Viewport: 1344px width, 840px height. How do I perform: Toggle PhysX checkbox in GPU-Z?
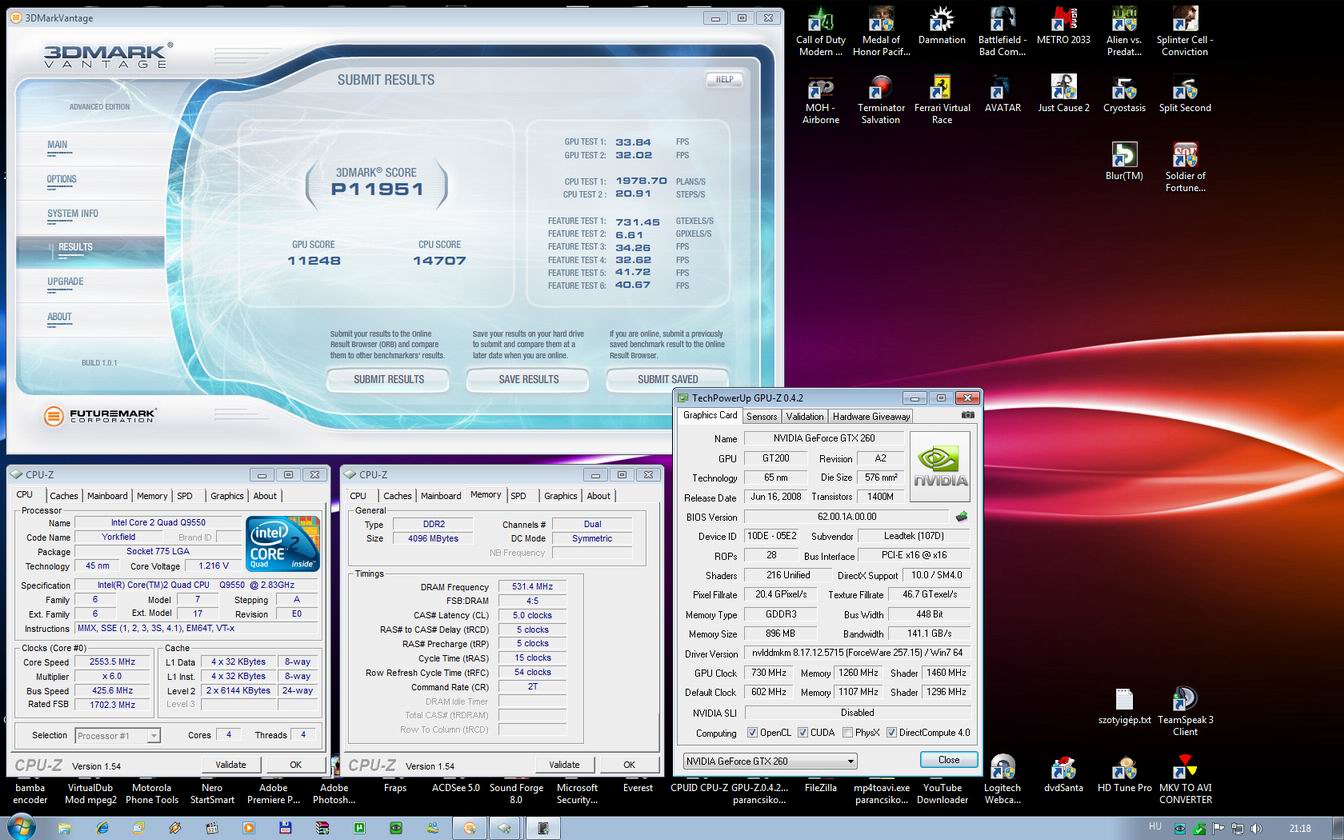[847, 733]
